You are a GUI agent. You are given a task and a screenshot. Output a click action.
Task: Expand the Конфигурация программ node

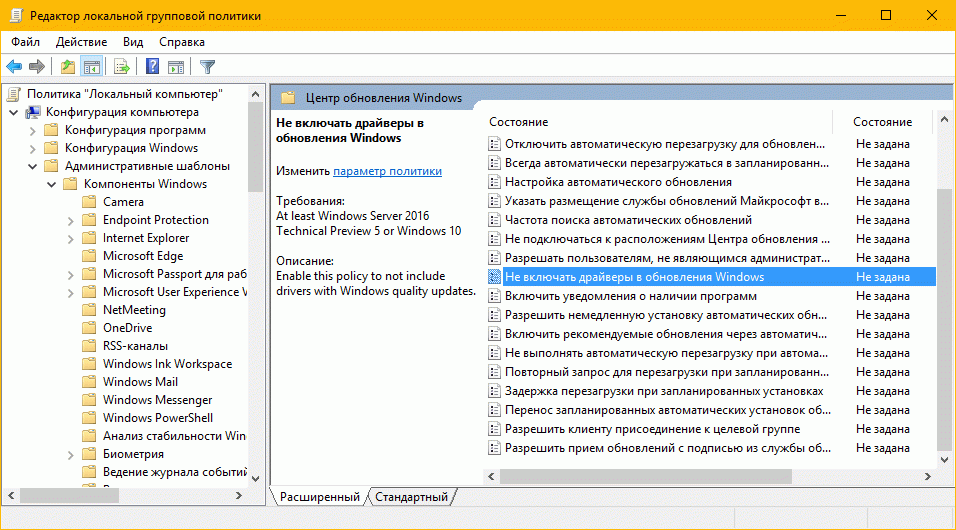31,130
